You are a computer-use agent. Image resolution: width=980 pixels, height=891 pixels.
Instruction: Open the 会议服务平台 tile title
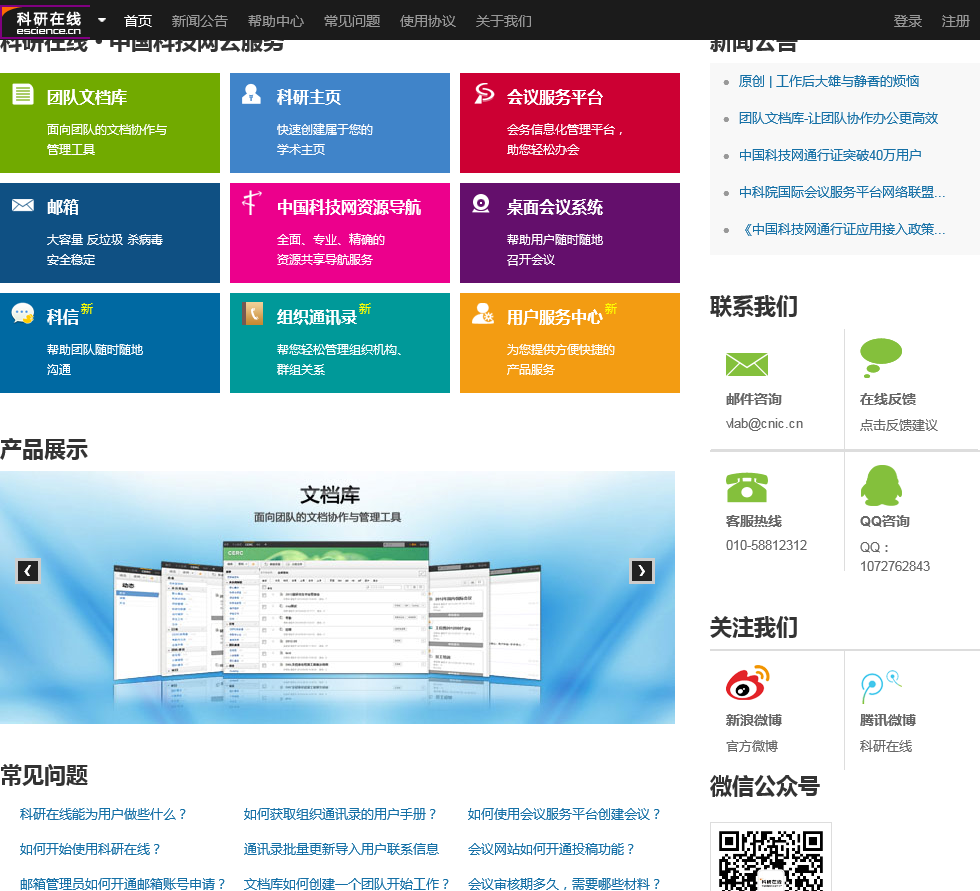pos(554,97)
